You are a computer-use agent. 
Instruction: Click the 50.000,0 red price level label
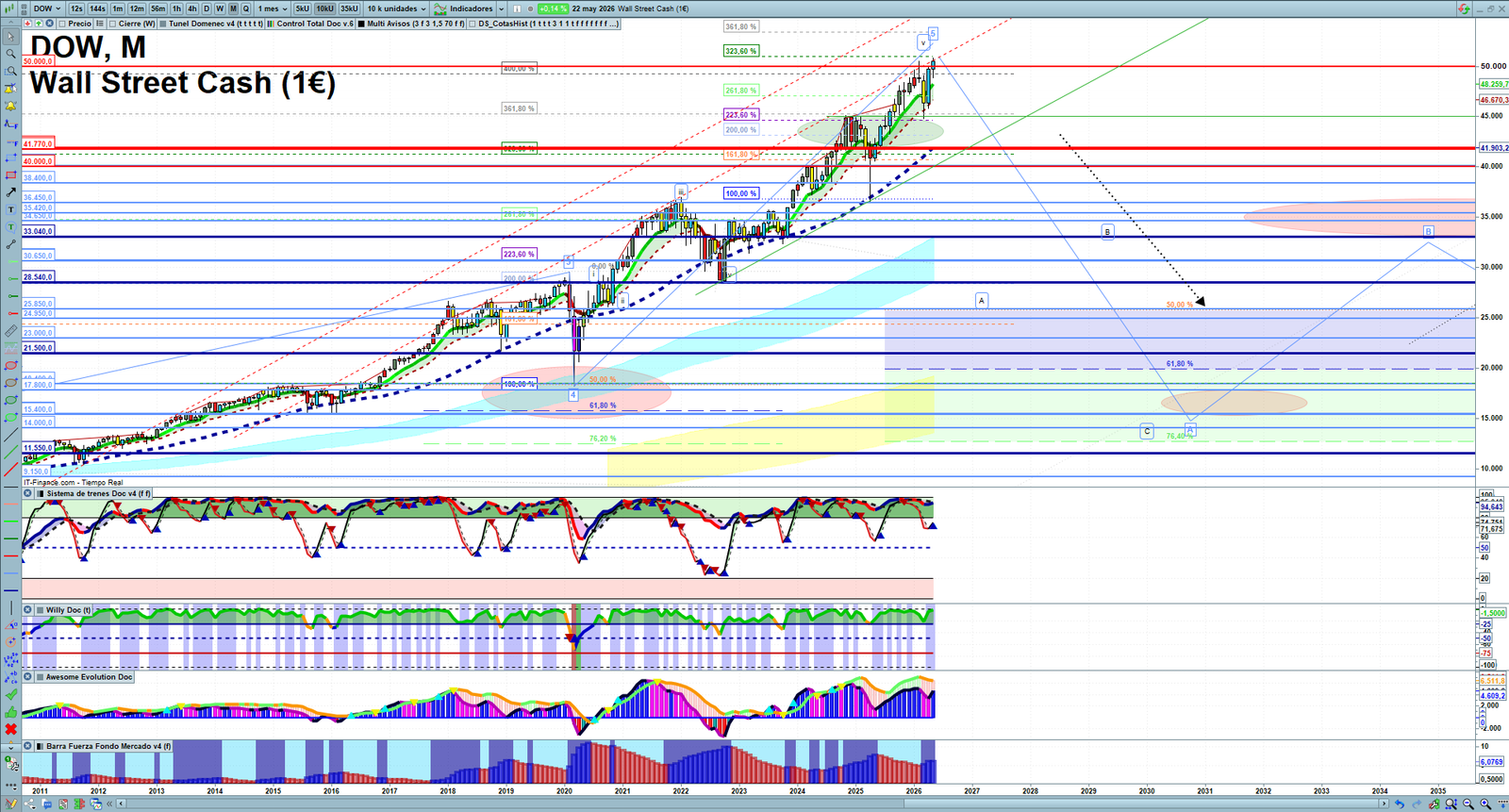(38, 61)
